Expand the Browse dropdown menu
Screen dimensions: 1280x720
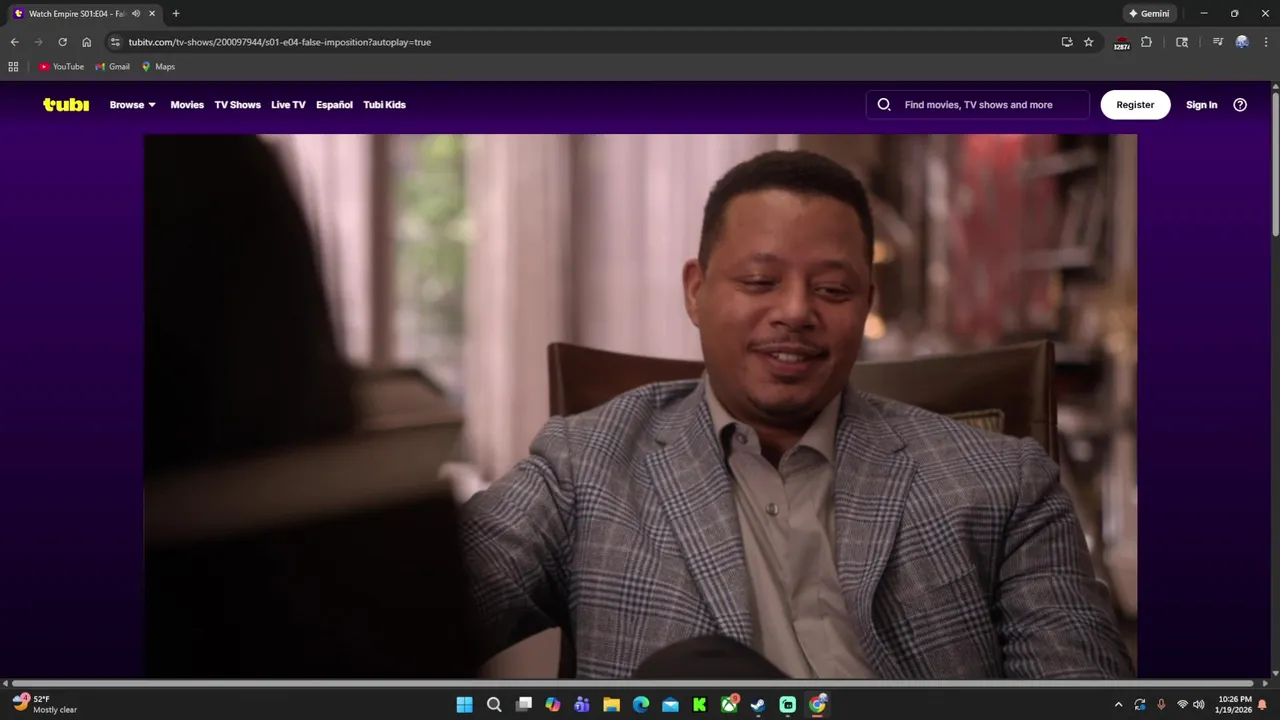[x=133, y=105]
